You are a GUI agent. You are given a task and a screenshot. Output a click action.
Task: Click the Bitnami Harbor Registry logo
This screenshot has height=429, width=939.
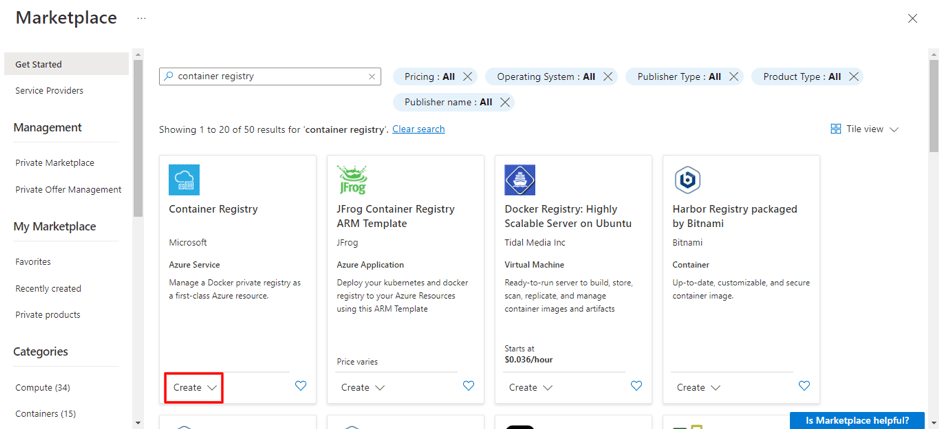pos(687,180)
